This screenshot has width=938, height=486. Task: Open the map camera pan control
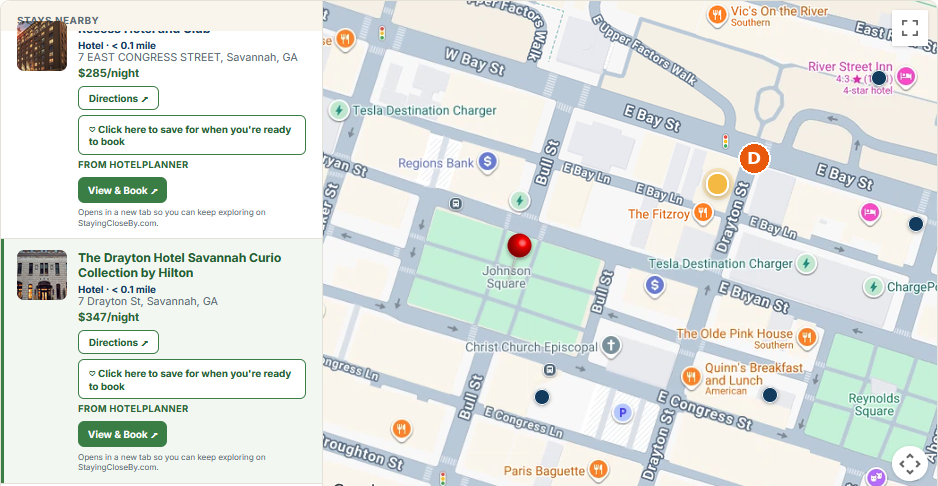pyautogui.click(x=909, y=463)
